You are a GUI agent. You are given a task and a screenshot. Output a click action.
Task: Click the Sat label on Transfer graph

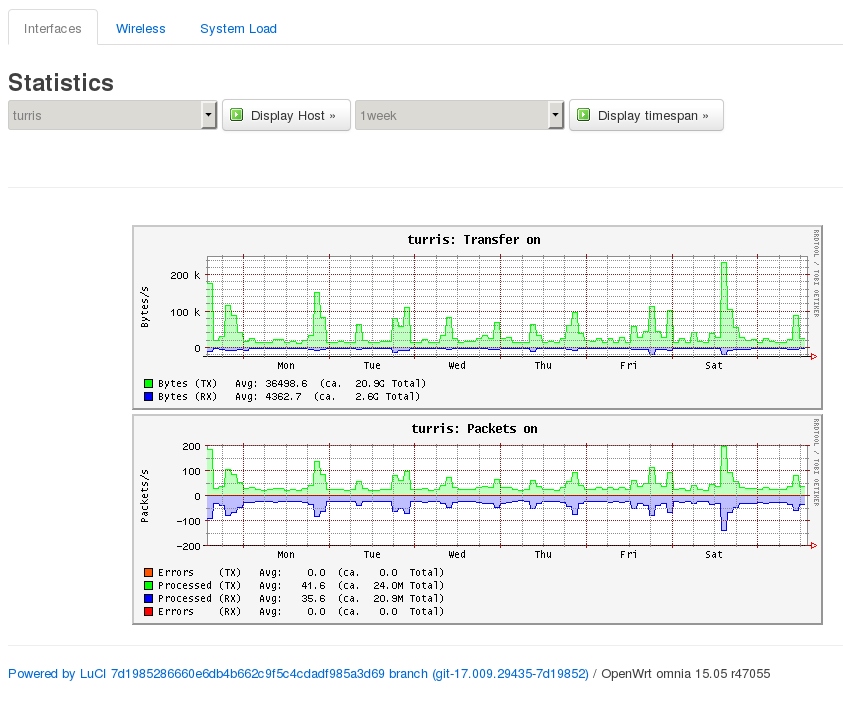[x=714, y=366]
